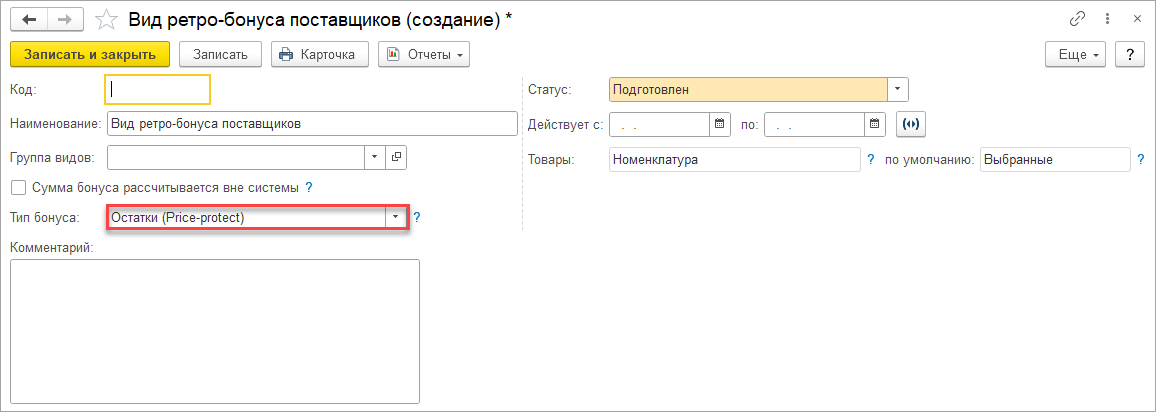
Task: Expand the 'Тип бонуса' dropdown list
Action: (396, 217)
